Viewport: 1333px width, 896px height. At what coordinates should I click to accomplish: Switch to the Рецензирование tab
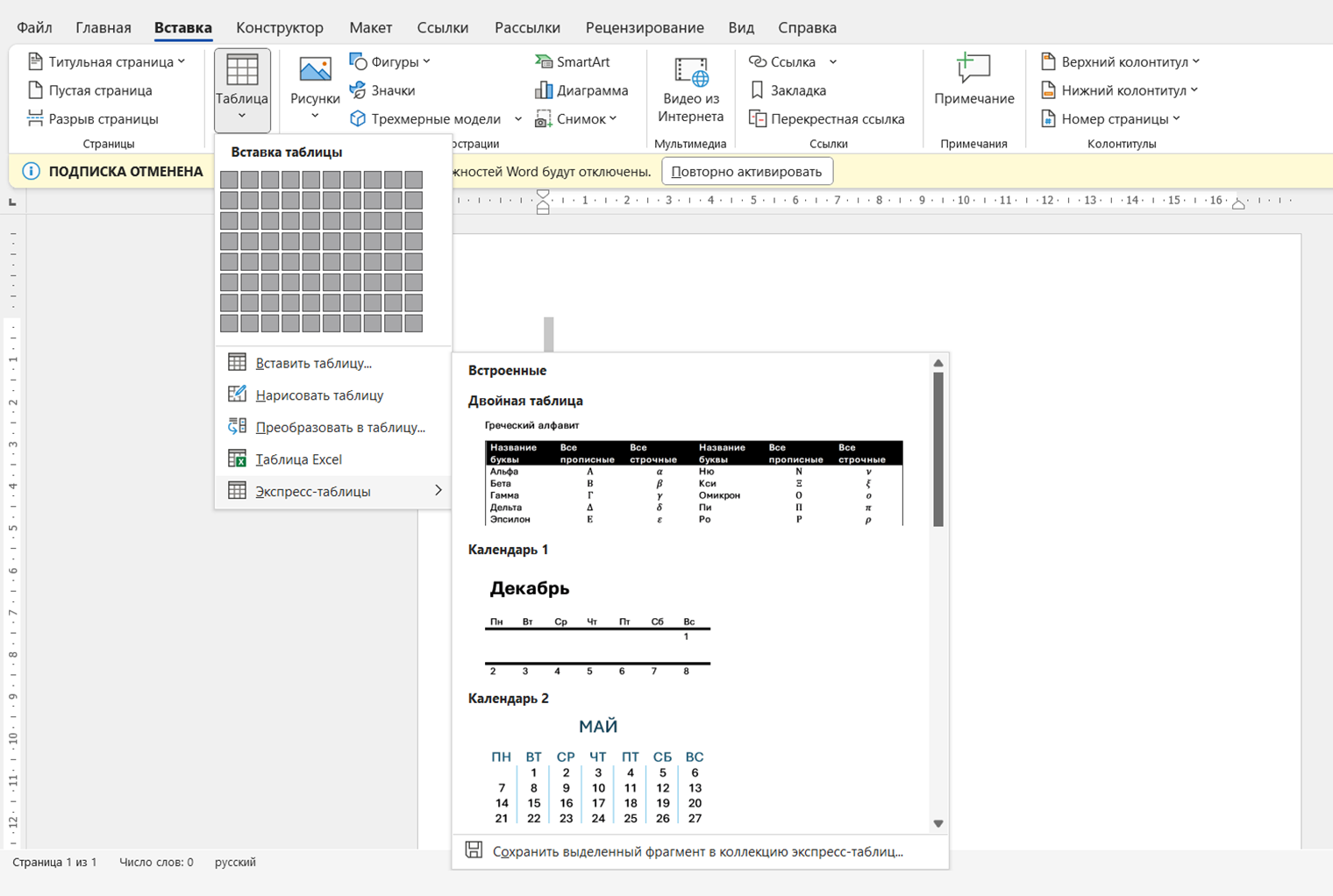coord(645,27)
